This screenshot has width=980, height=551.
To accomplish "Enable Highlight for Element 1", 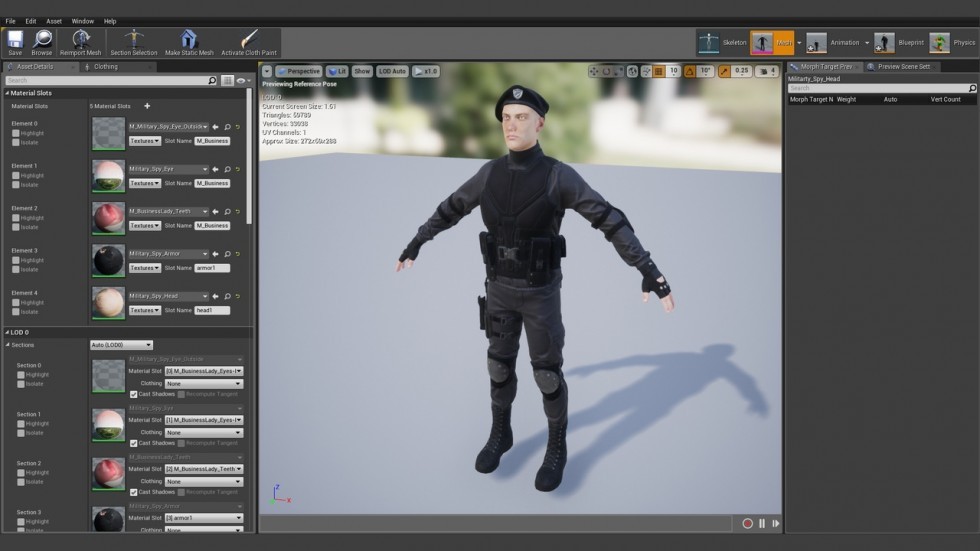I will [x=16, y=176].
